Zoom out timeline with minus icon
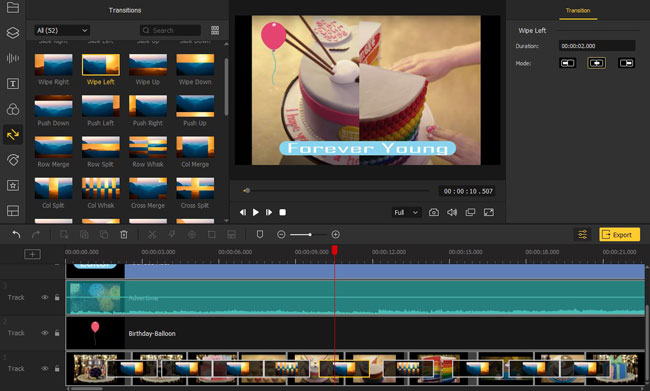 pos(281,235)
